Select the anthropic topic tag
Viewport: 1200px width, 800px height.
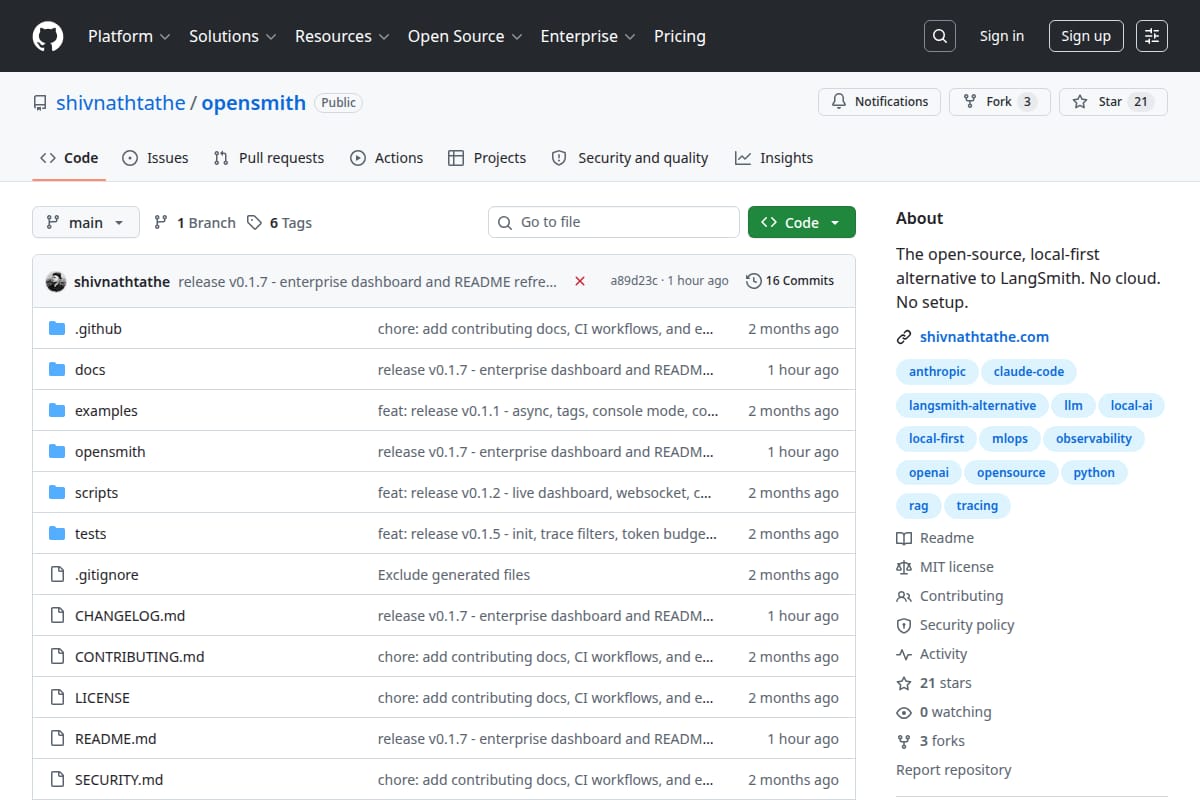(x=937, y=371)
